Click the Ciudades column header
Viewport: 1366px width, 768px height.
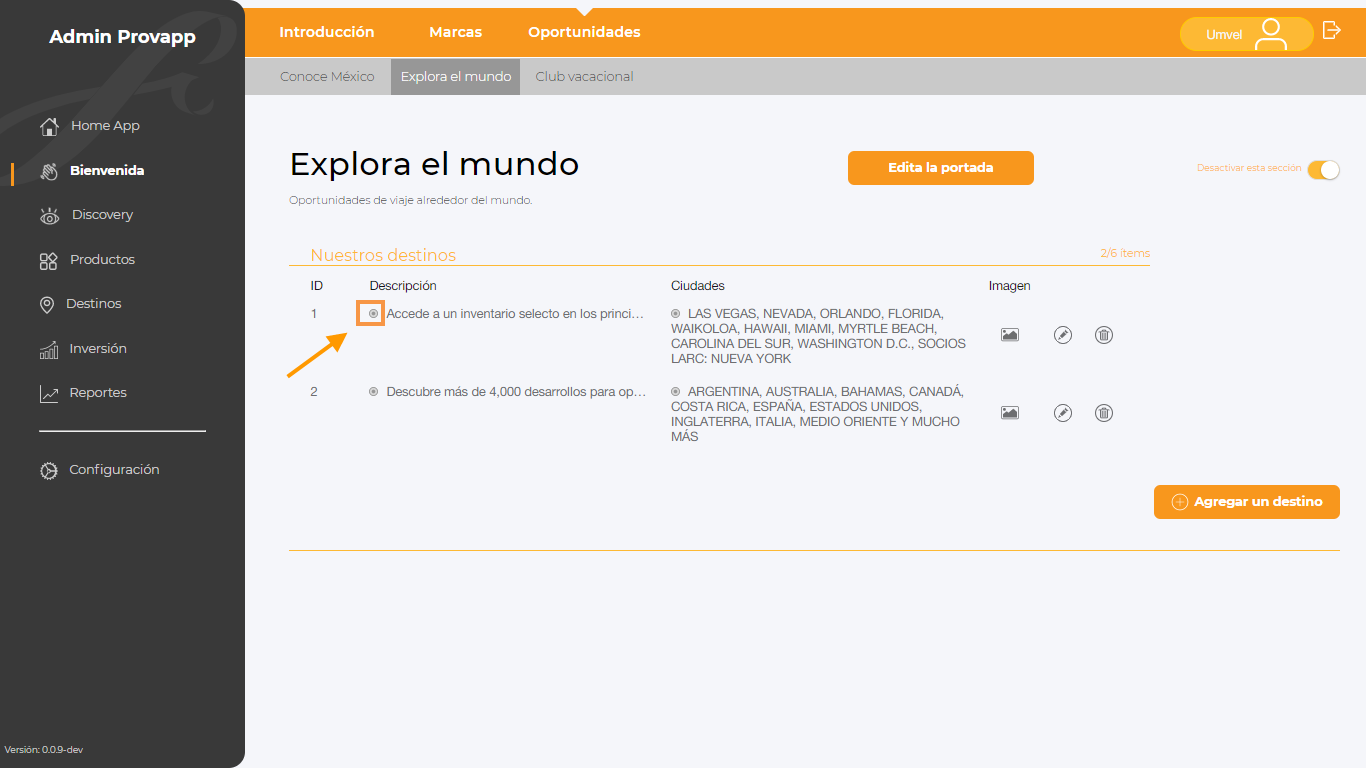[698, 286]
